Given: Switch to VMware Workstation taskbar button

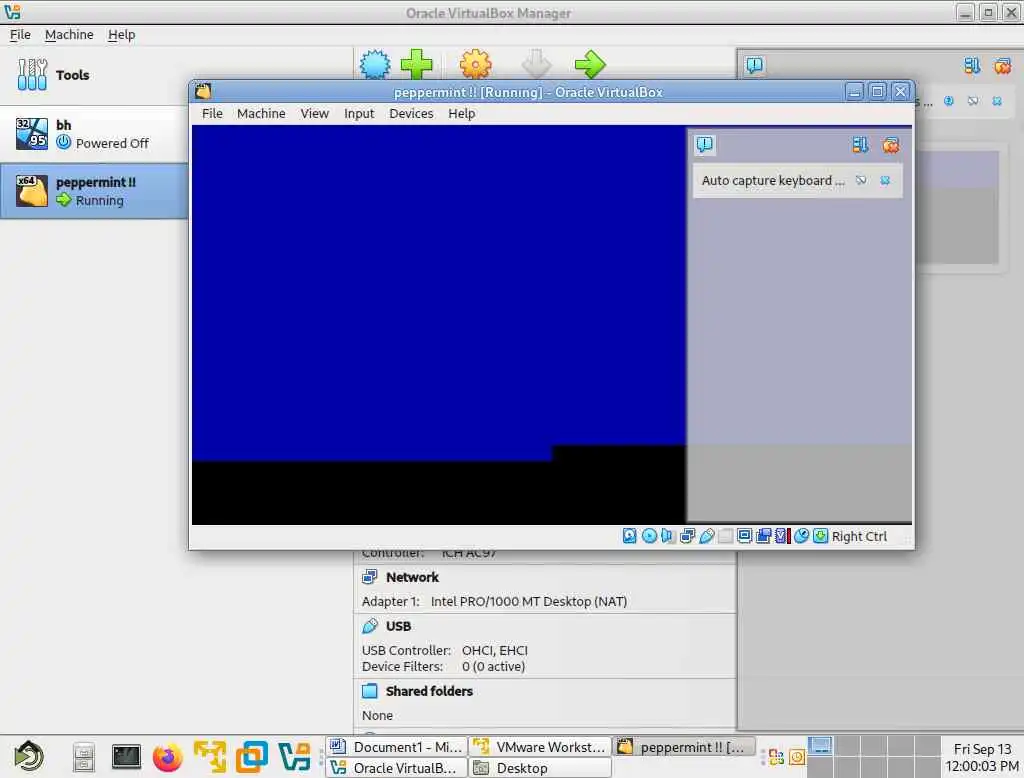Looking at the screenshot, I should (539, 747).
